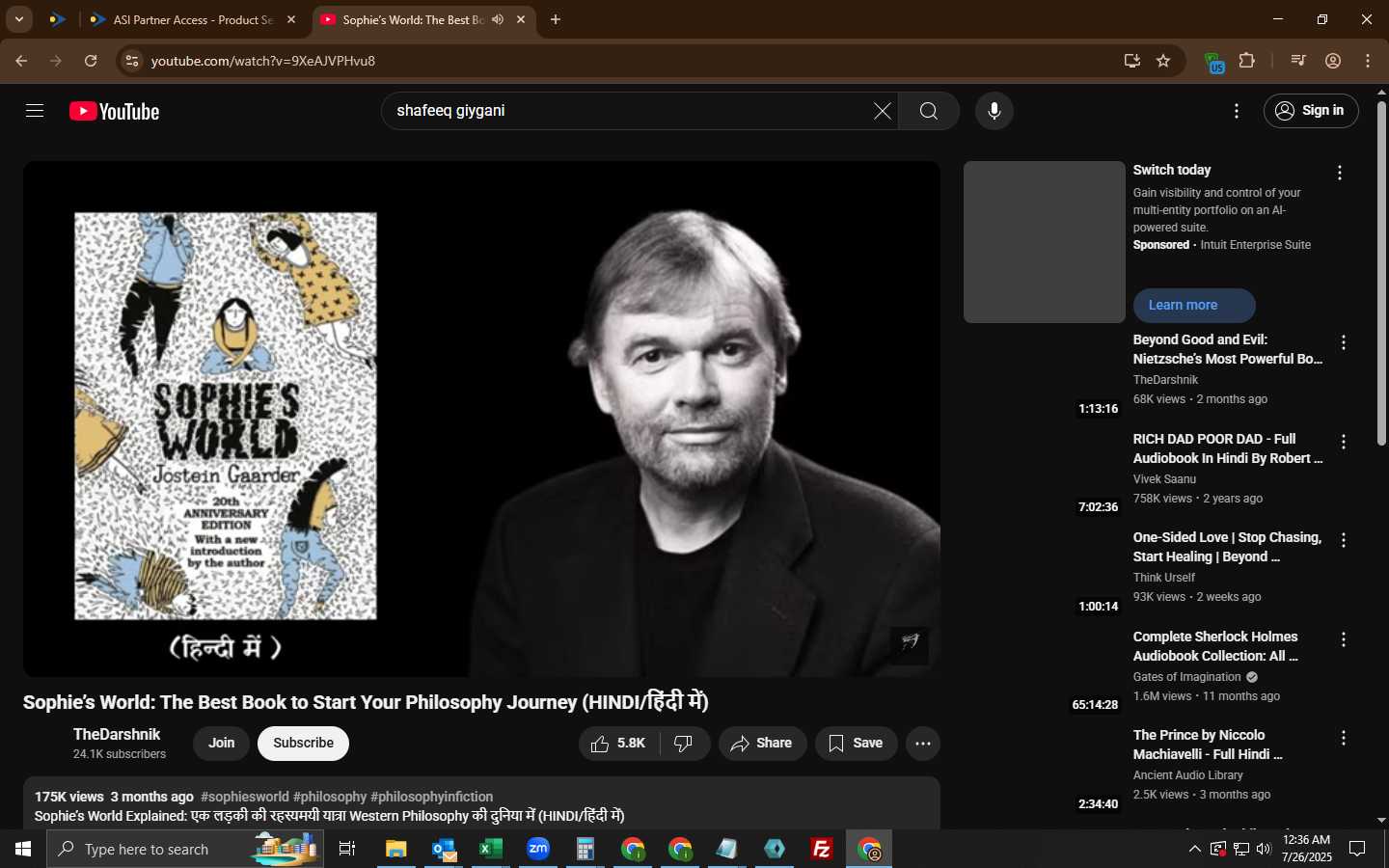Share this video
This screenshot has width=1389, height=868.
(762, 744)
